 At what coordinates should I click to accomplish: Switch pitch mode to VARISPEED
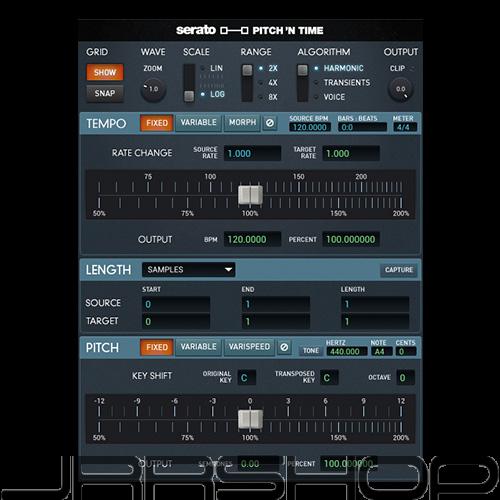(249, 347)
